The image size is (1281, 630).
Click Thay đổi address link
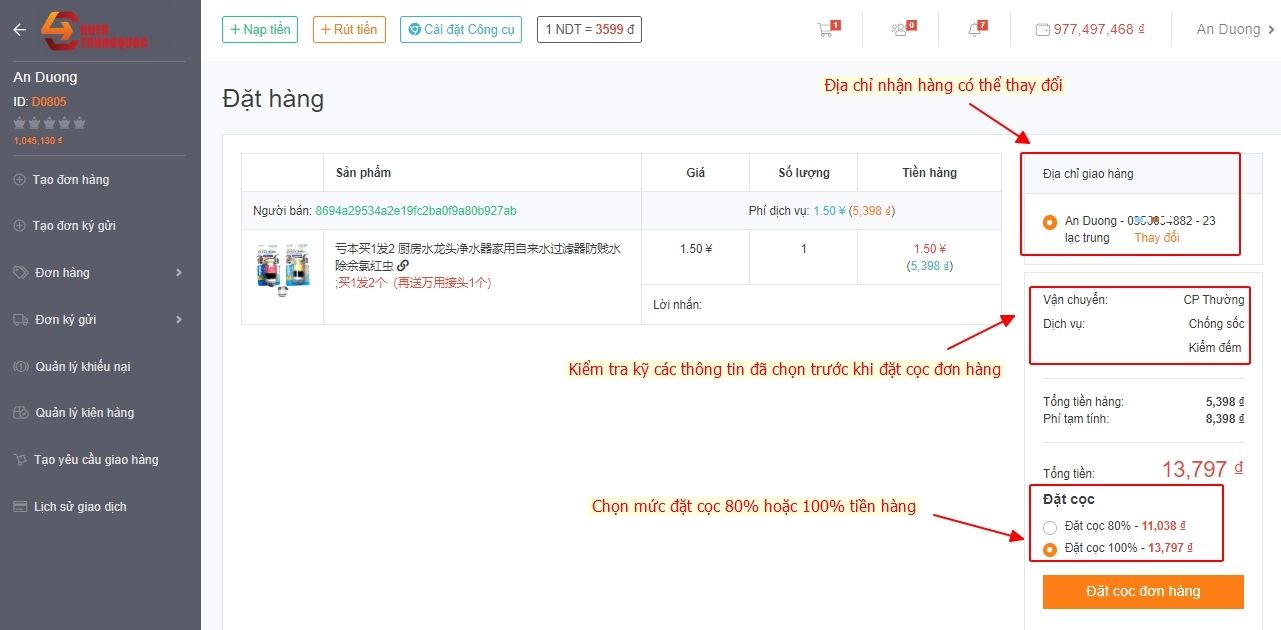pos(1157,238)
